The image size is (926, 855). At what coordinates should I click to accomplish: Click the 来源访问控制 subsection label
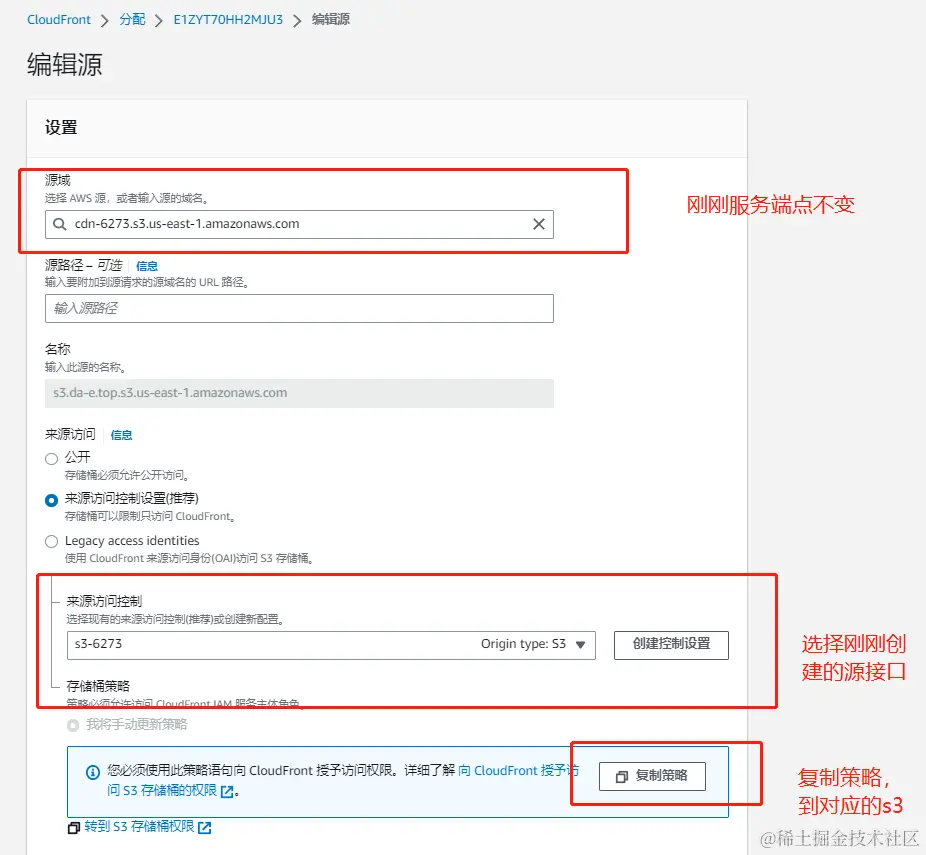pyautogui.click(x=104, y=601)
